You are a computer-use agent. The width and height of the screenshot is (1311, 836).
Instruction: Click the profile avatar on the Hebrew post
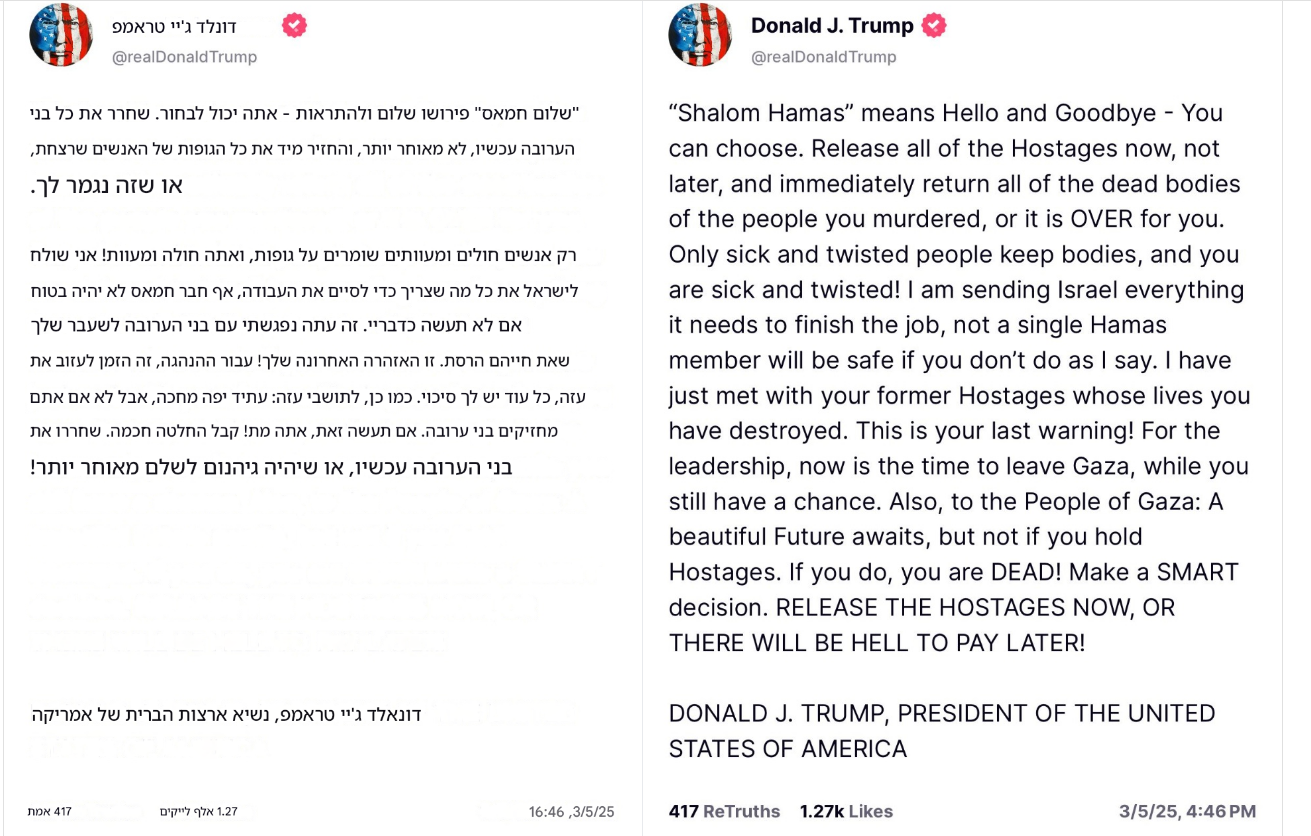point(61,35)
